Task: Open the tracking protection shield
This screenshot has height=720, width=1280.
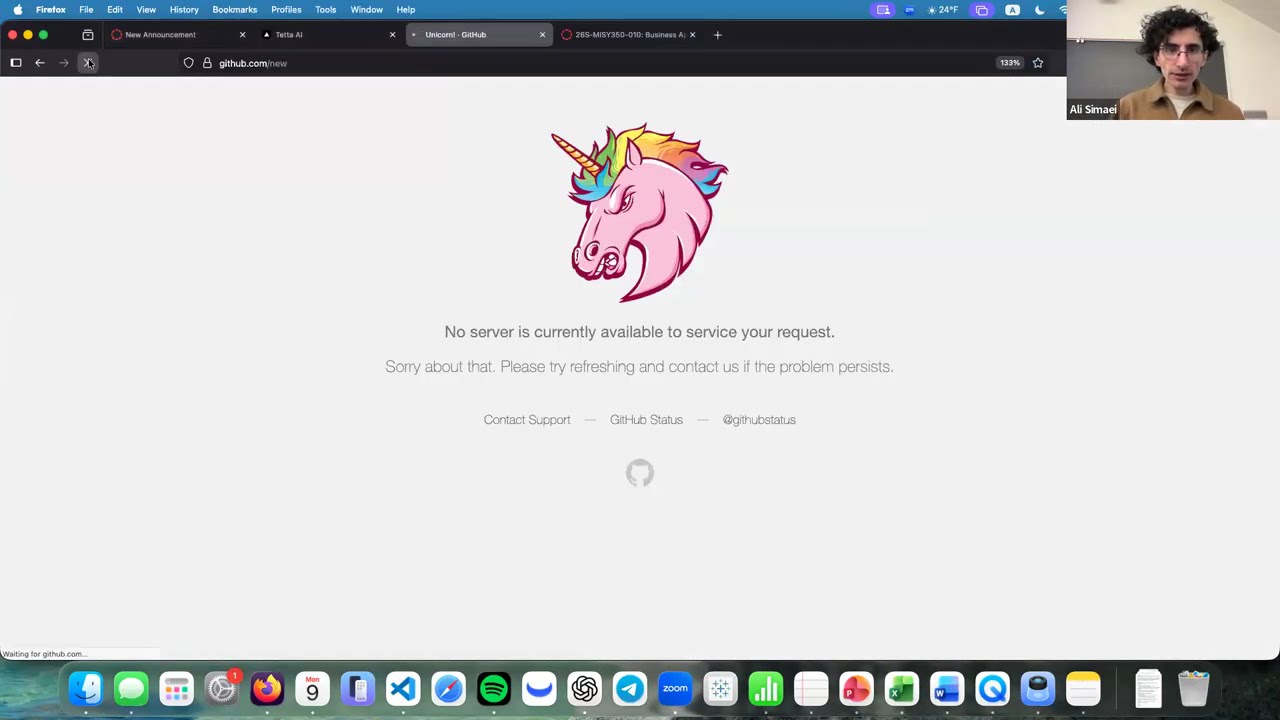Action: 188,63
